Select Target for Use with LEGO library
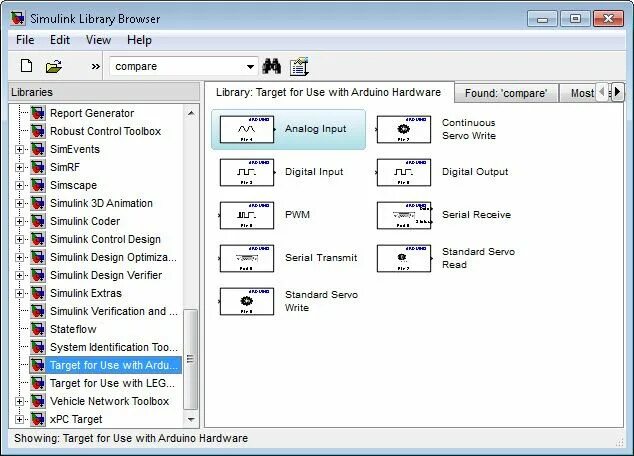Image resolution: width=634 pixels, height=456 pixels. (x=112, y=383)
